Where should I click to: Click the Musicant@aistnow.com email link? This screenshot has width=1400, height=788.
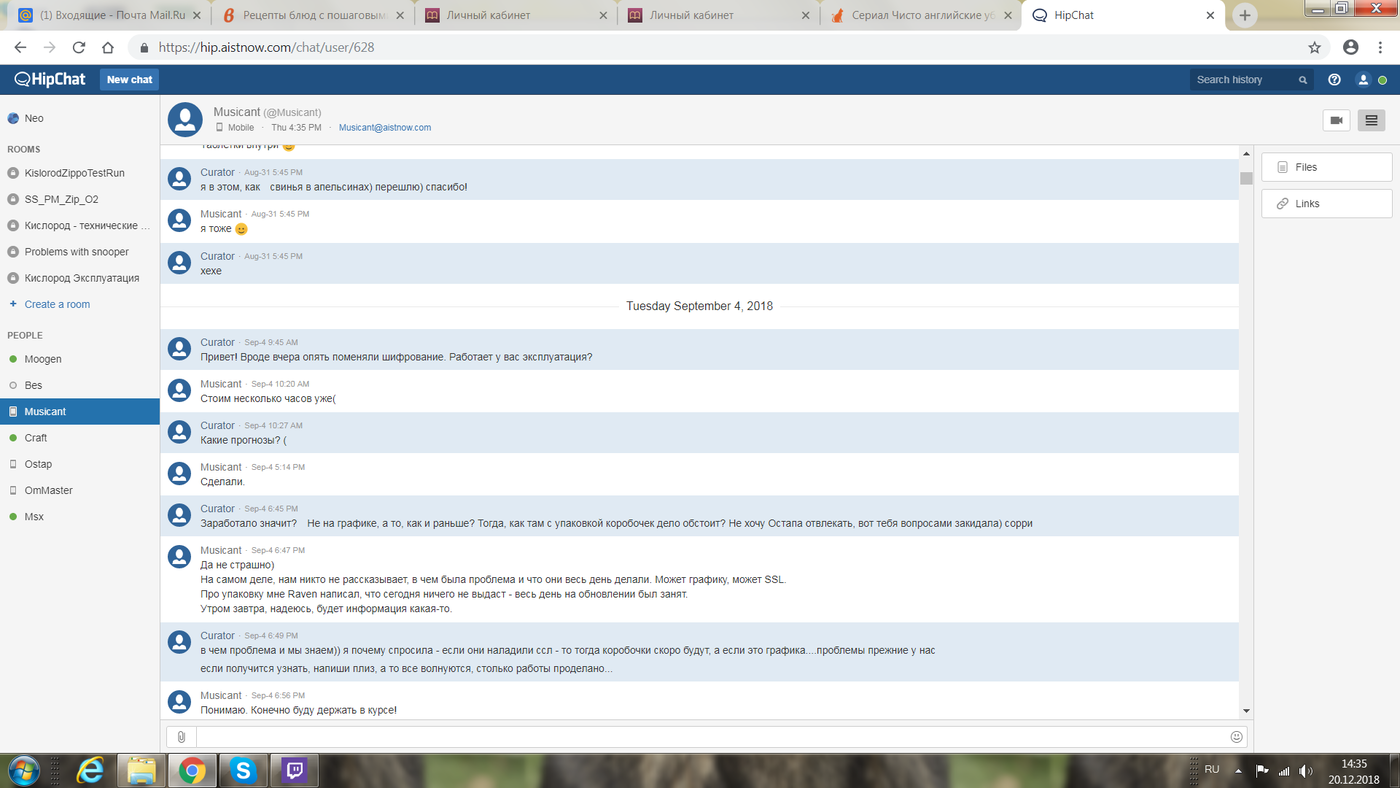(385, 128)
